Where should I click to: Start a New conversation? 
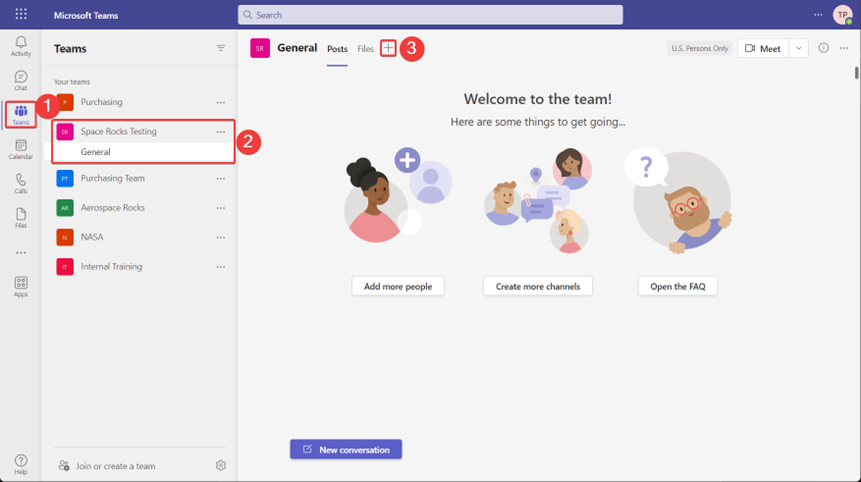[x=346, y=450]
